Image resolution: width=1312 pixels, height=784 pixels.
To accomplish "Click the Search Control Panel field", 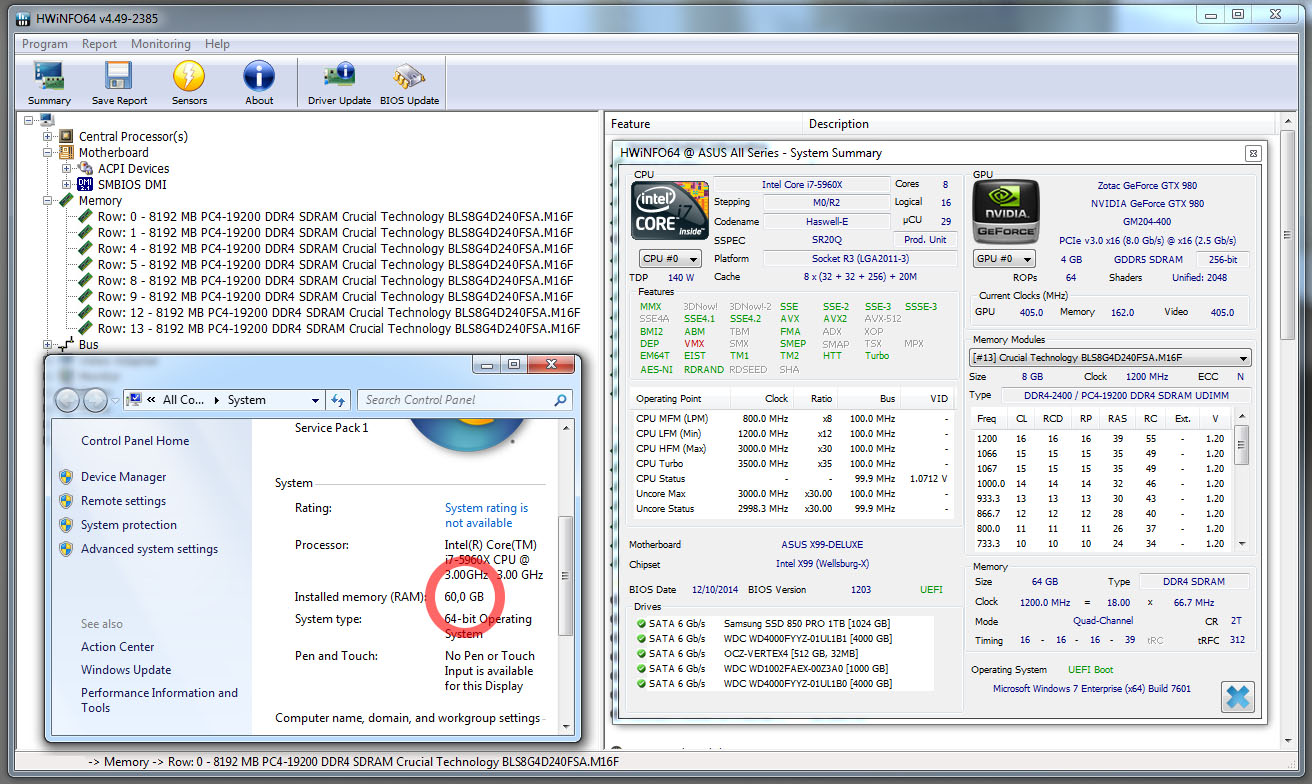I will coord(464,400).
